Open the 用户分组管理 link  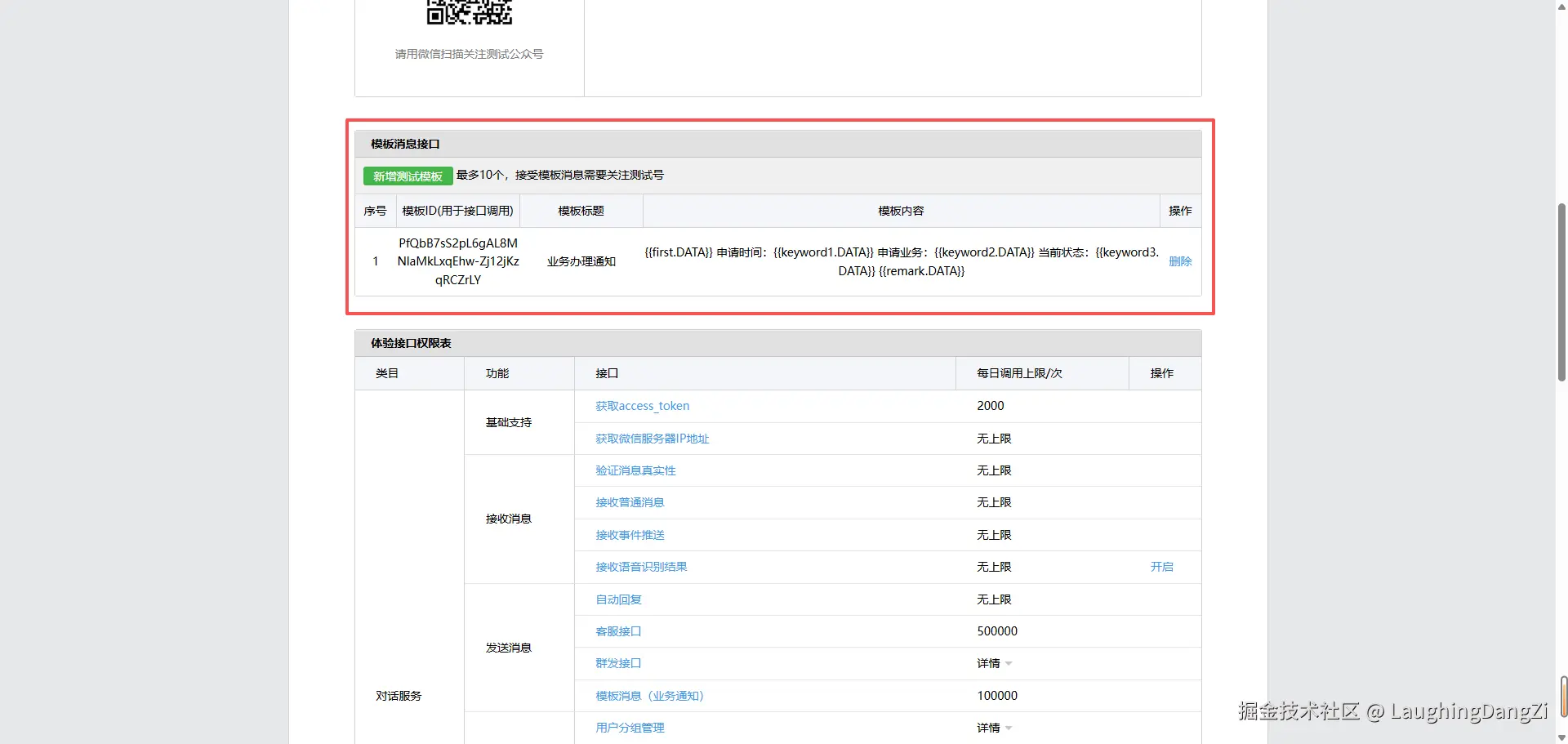pos(630,728)
